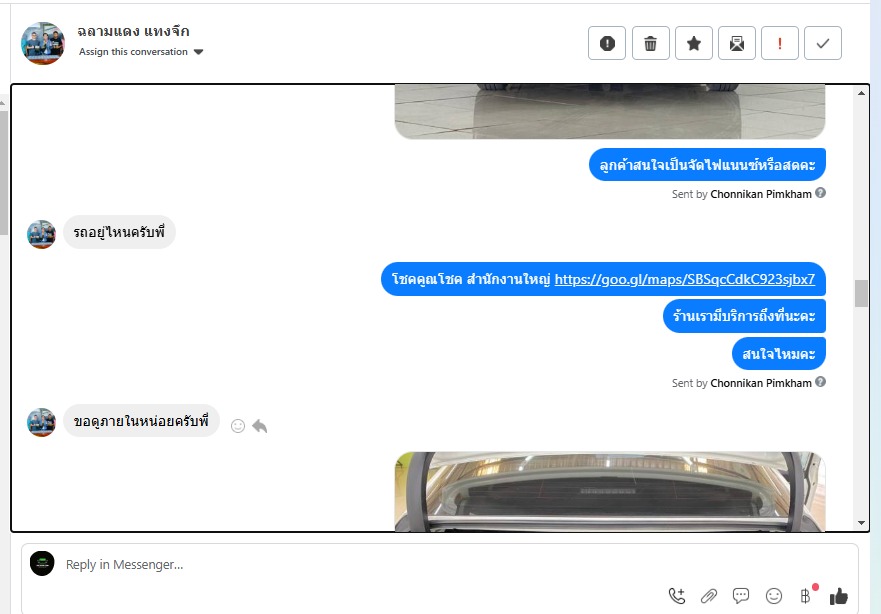React to ขอดูภายในหน่อยครับพี่ message with emoji
The height and width of the screenshot is (614, 881).
coord(238,426)
